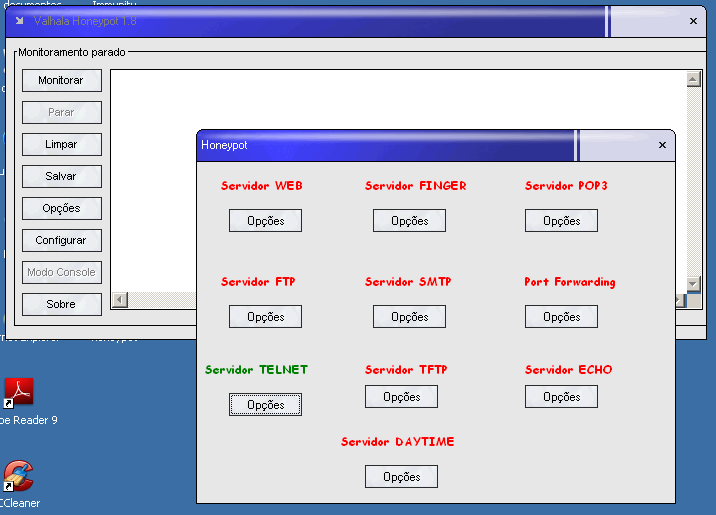Save the log with Salvar button
This screenshot has width=716, height=515.
click(x=62, y=176)
